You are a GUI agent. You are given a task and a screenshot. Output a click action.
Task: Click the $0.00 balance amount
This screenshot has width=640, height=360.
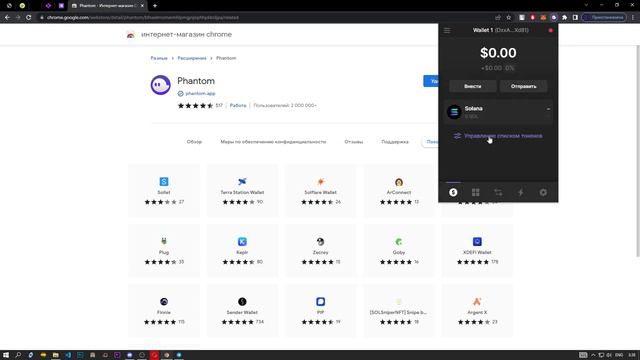(498, 53)
